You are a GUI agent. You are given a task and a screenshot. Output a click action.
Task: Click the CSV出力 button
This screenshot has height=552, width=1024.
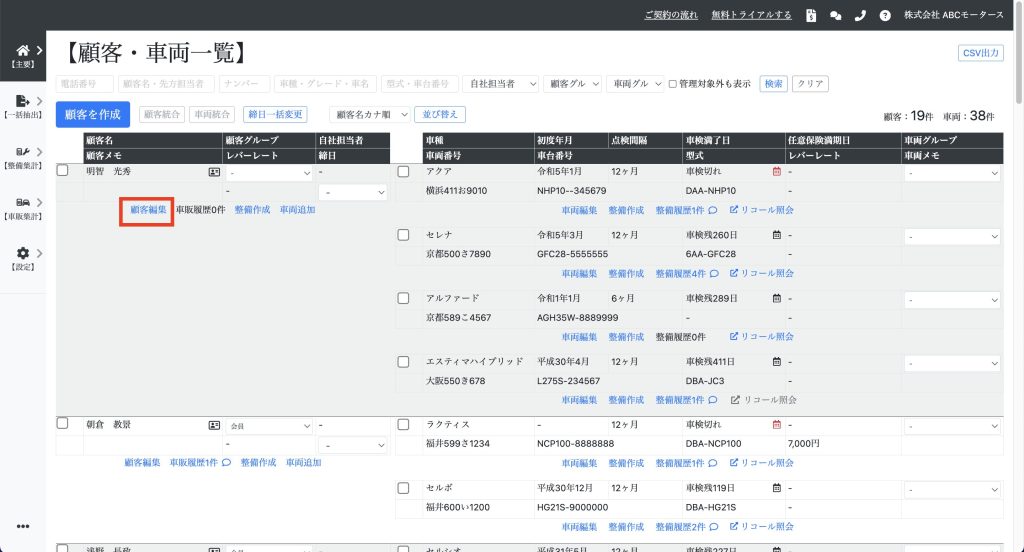(x=981, y=53)
